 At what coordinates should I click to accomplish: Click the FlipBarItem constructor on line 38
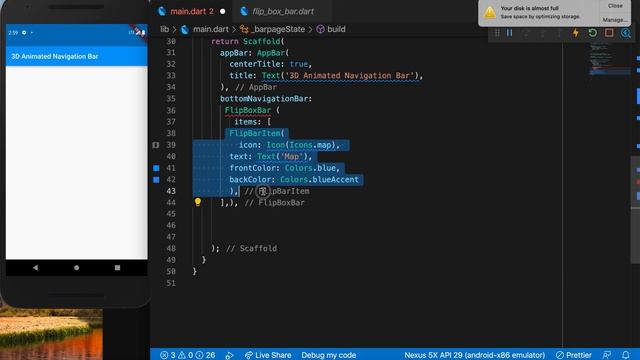[255, 133]
